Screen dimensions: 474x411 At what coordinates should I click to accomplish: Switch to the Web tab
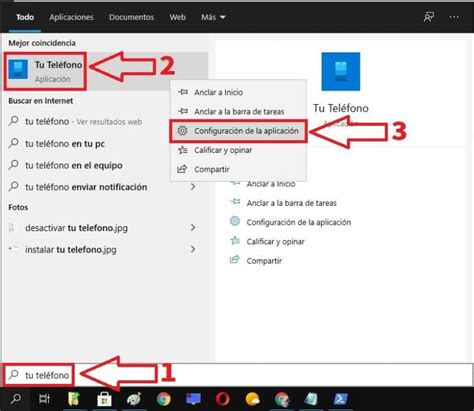[x=177, y=17]
